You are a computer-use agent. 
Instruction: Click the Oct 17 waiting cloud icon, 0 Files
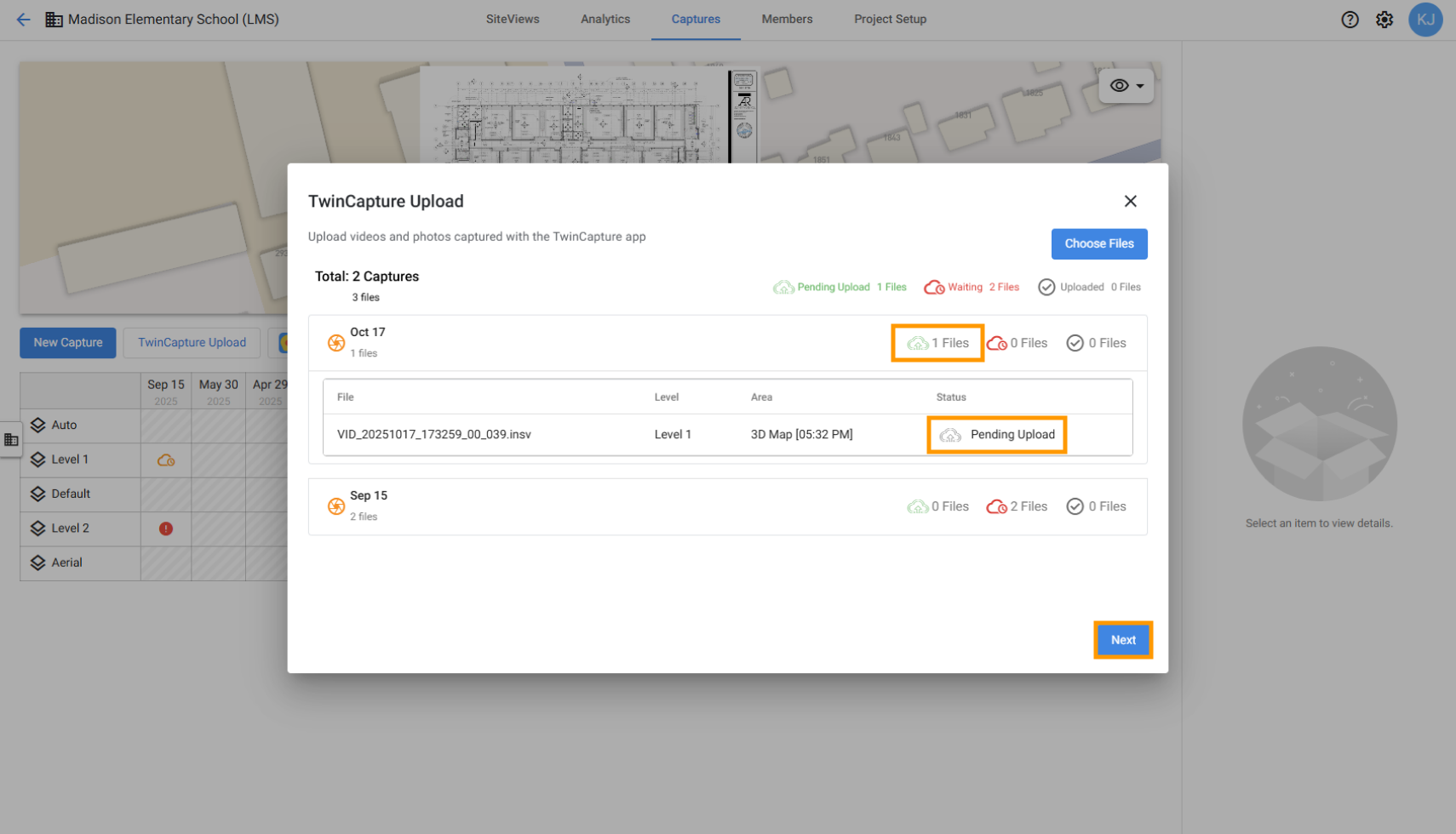tap(997, 344)
